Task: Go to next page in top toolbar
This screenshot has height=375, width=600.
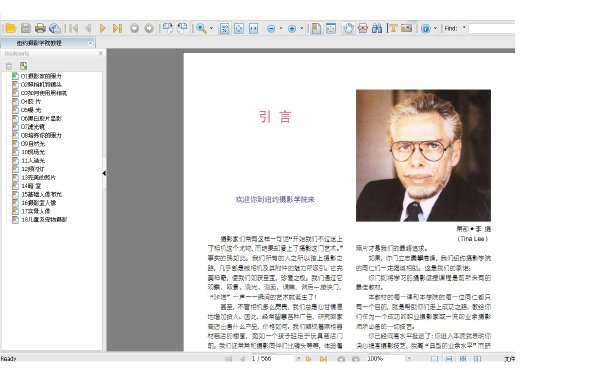Action: pyautogui.click(x=102, y=28)
